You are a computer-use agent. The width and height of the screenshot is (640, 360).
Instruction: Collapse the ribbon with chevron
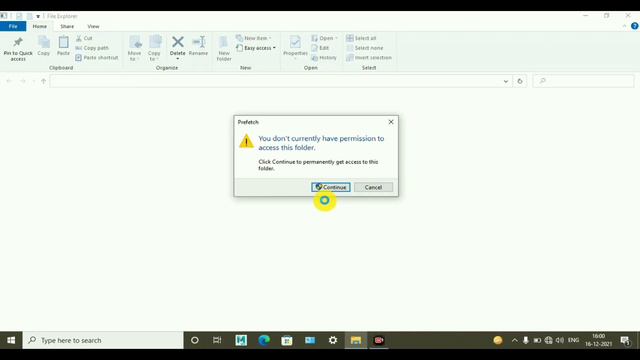[624, 26]
